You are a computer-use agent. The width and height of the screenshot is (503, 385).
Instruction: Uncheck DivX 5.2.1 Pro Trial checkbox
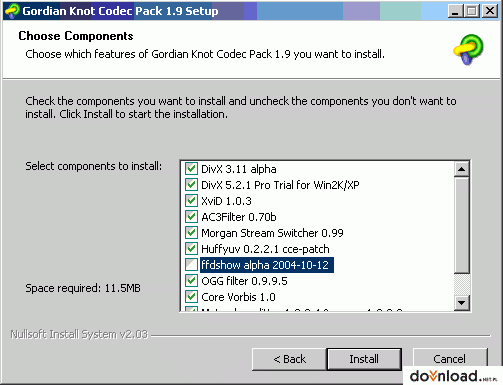pyautogui.click(x=191, y=185)
